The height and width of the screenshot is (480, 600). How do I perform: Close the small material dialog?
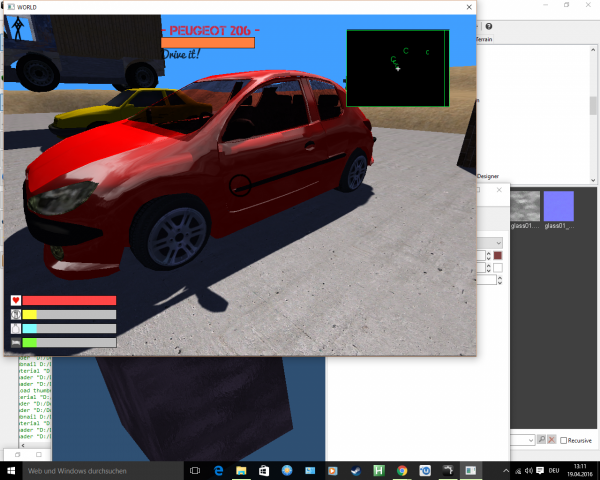pos(501,188)
